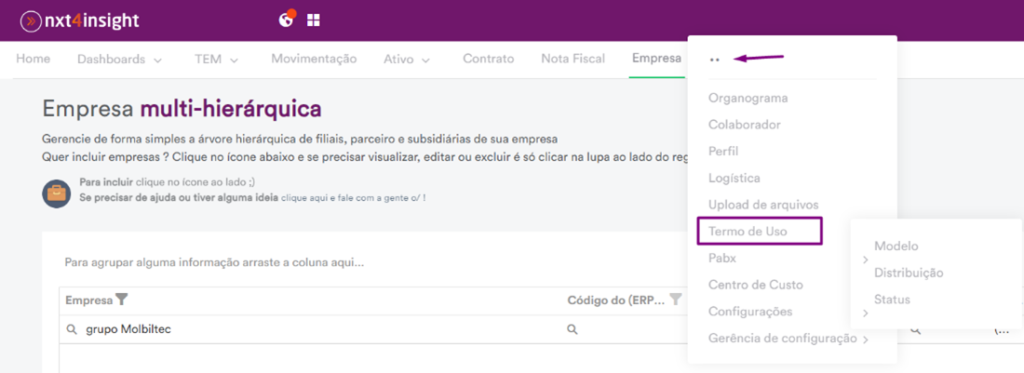Open Upload de arquivos
The width and height of the screenshot is (1024, 373).
[763, 204]
